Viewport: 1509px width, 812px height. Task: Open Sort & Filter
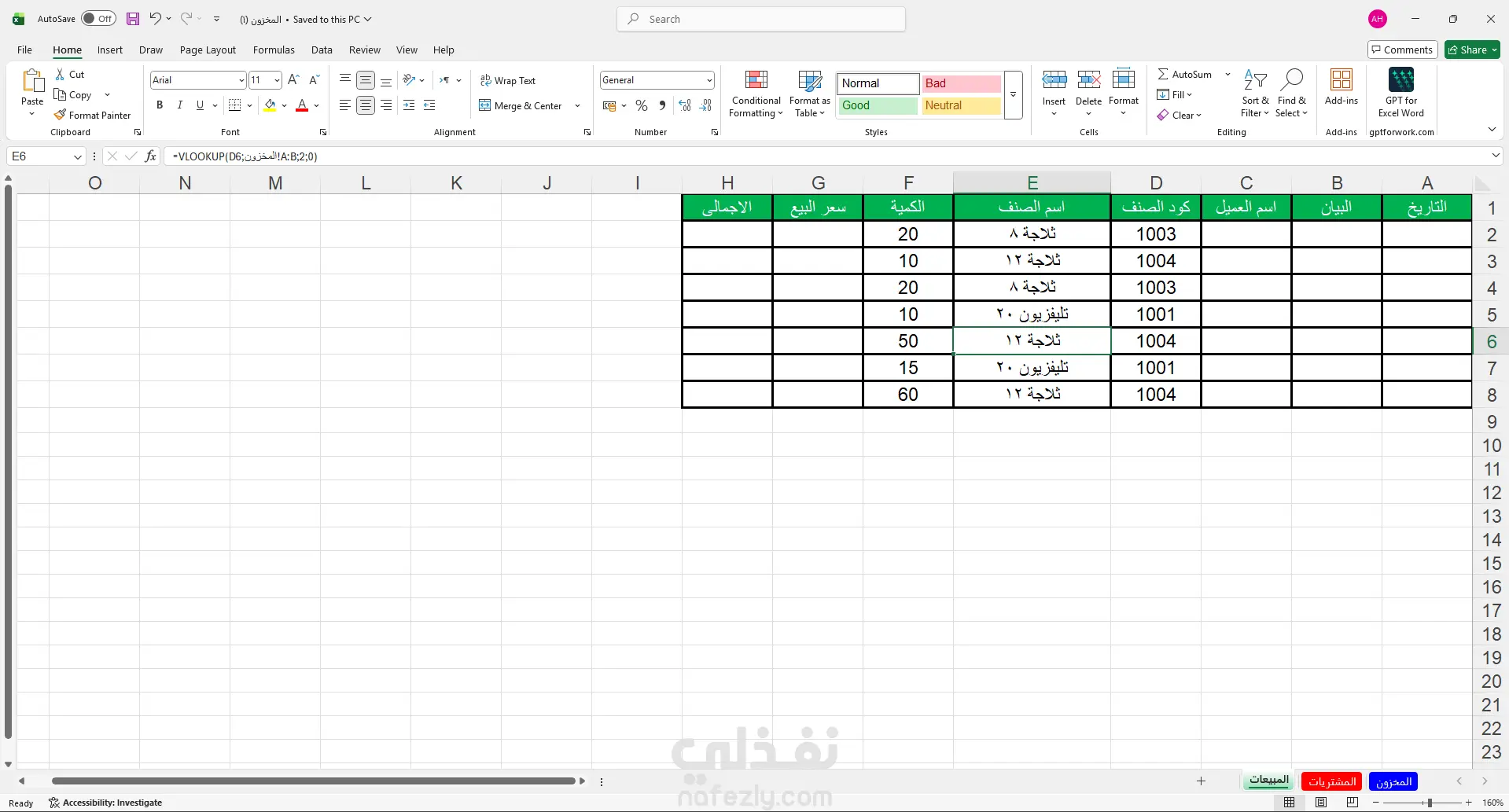(x=1255, y=94)
